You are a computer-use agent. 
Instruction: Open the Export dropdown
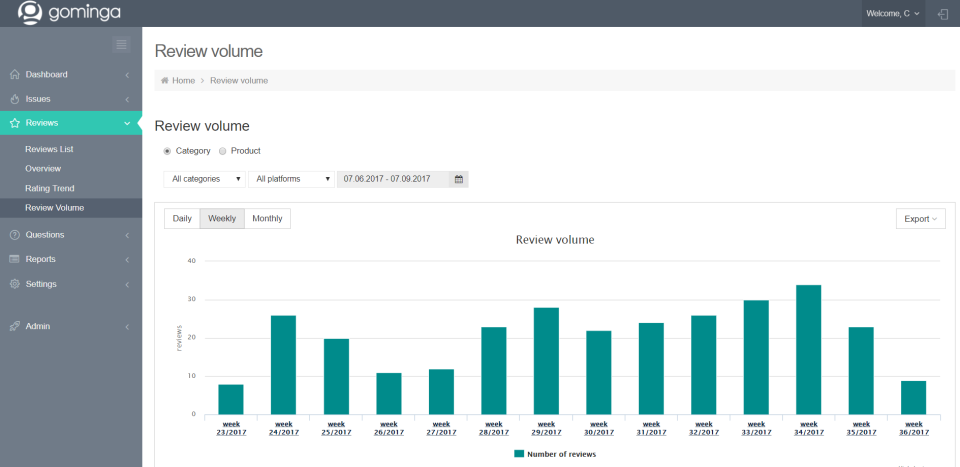click(920, 219)
